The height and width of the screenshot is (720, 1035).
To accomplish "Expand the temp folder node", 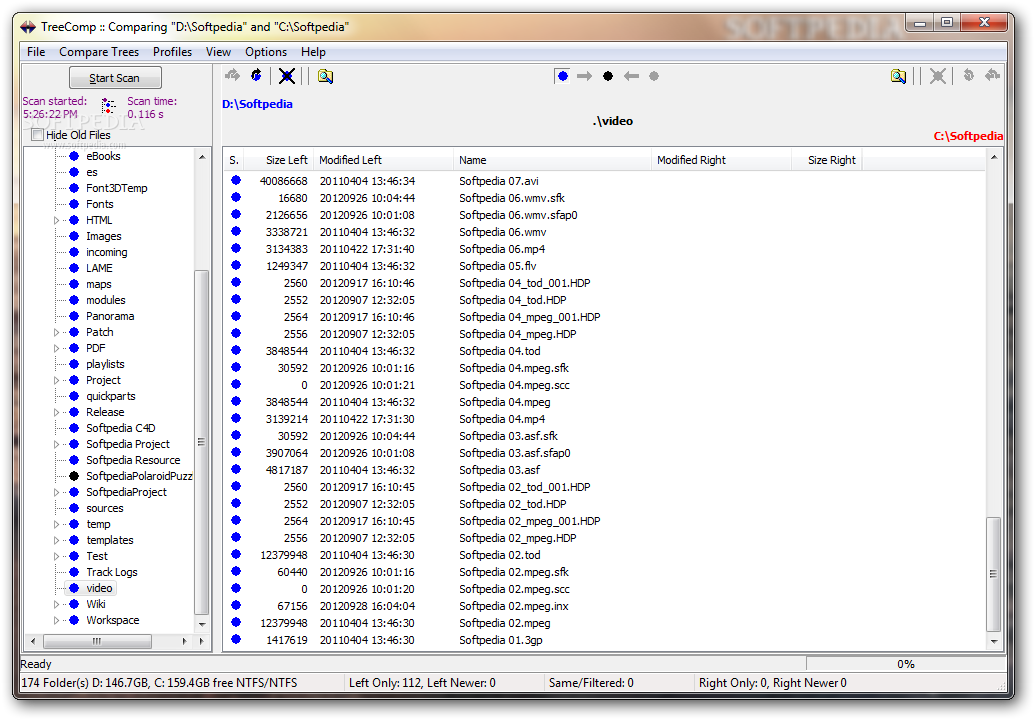I will 57,525.
